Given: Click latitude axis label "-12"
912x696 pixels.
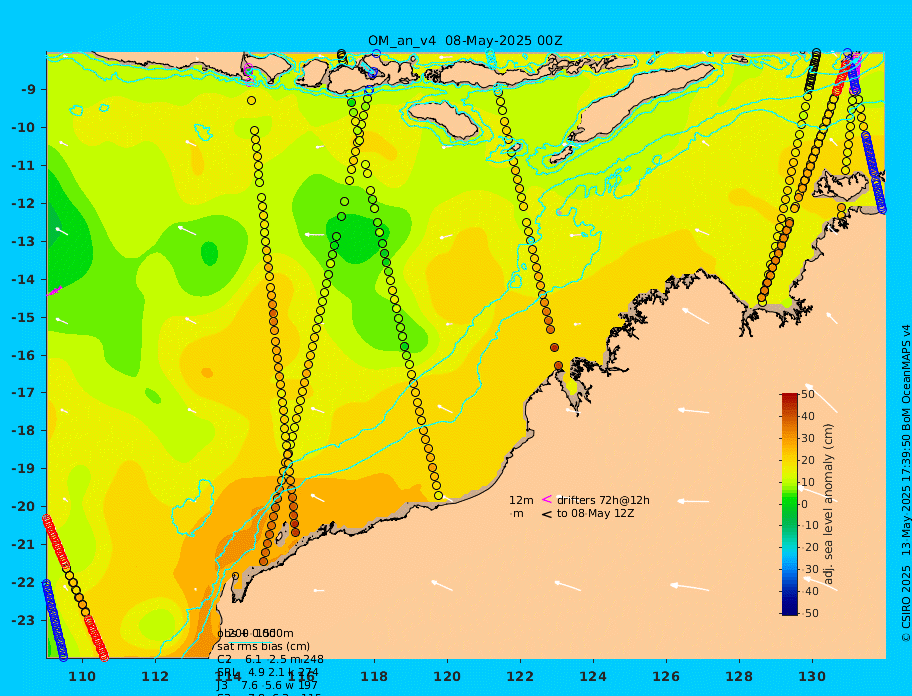Looking at the screenshot, I should click(x=23, y=204).
